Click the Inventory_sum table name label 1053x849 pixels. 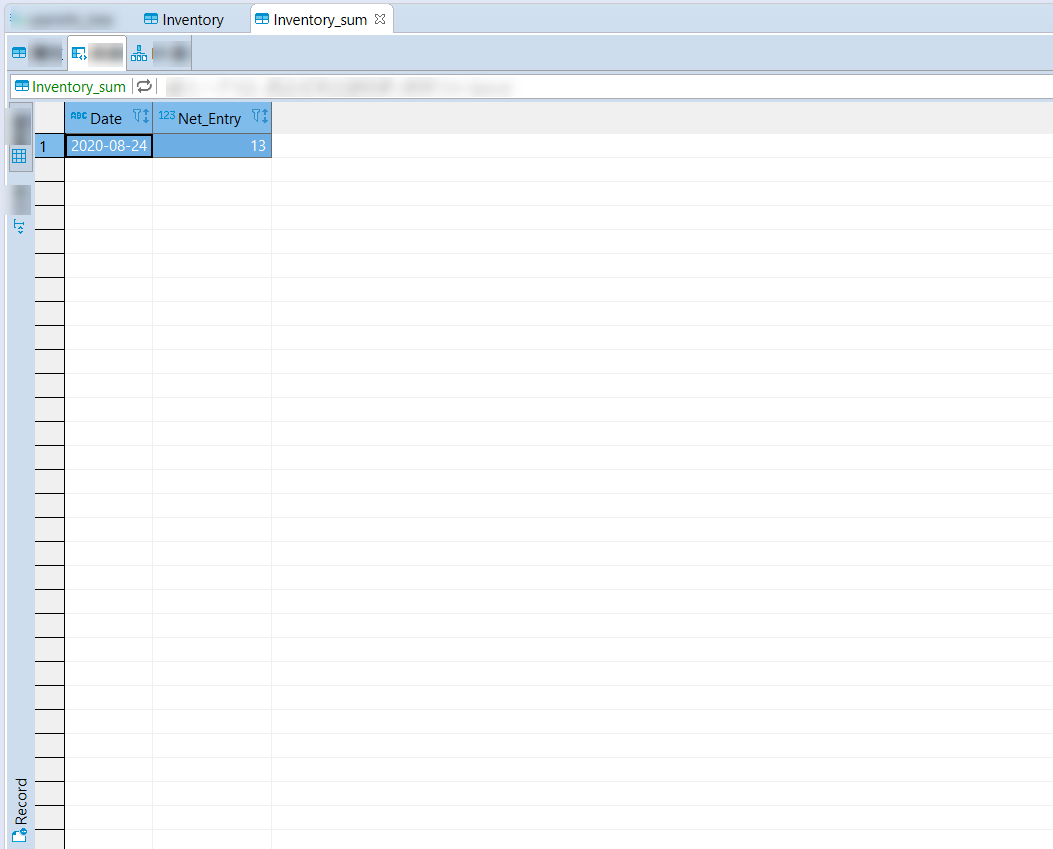click(x=77, y=86)
